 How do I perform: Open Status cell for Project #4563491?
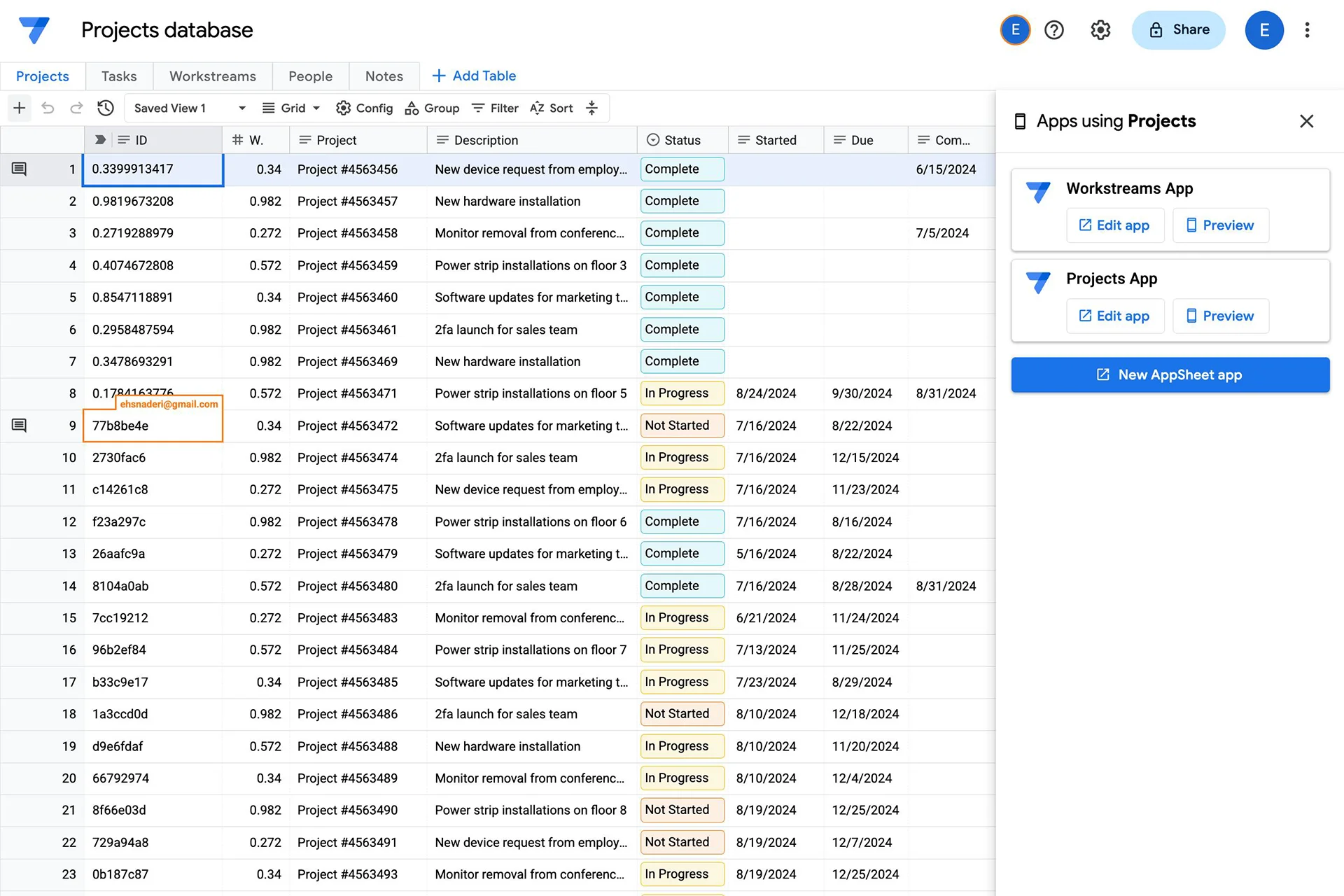point(682,842)
